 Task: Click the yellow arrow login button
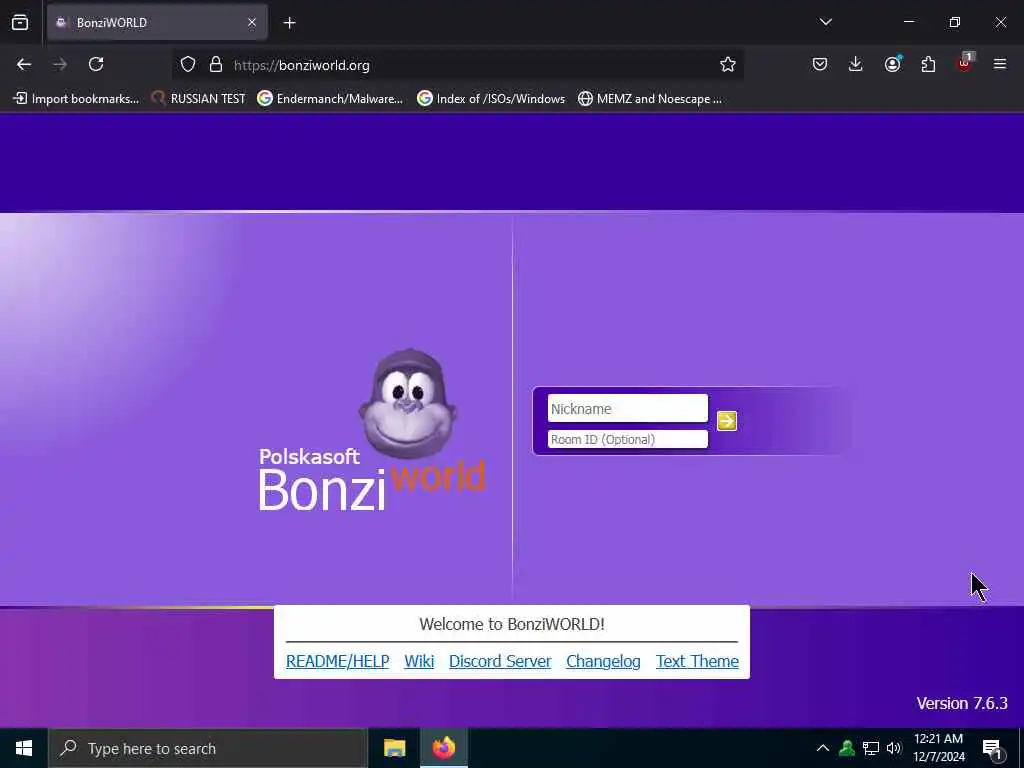(x=726, y=421)
